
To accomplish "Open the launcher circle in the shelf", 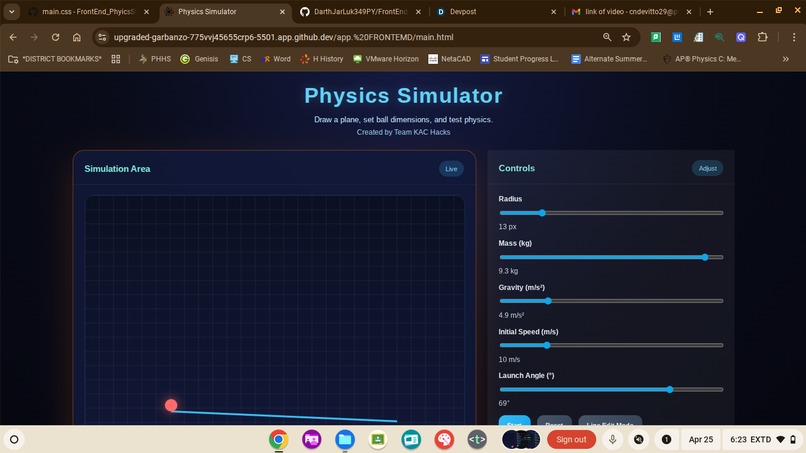I will [14, 440].
